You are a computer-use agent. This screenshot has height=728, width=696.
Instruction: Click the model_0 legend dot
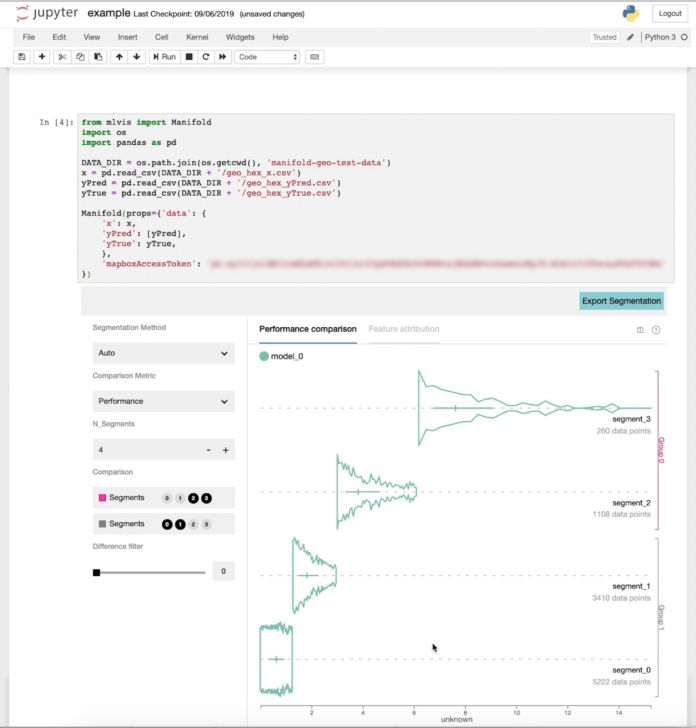tap(264, 356)
